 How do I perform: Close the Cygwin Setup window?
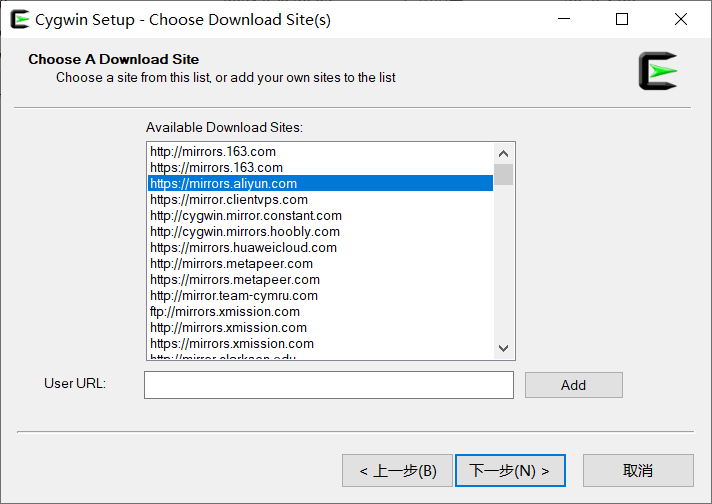pos(681,19)
